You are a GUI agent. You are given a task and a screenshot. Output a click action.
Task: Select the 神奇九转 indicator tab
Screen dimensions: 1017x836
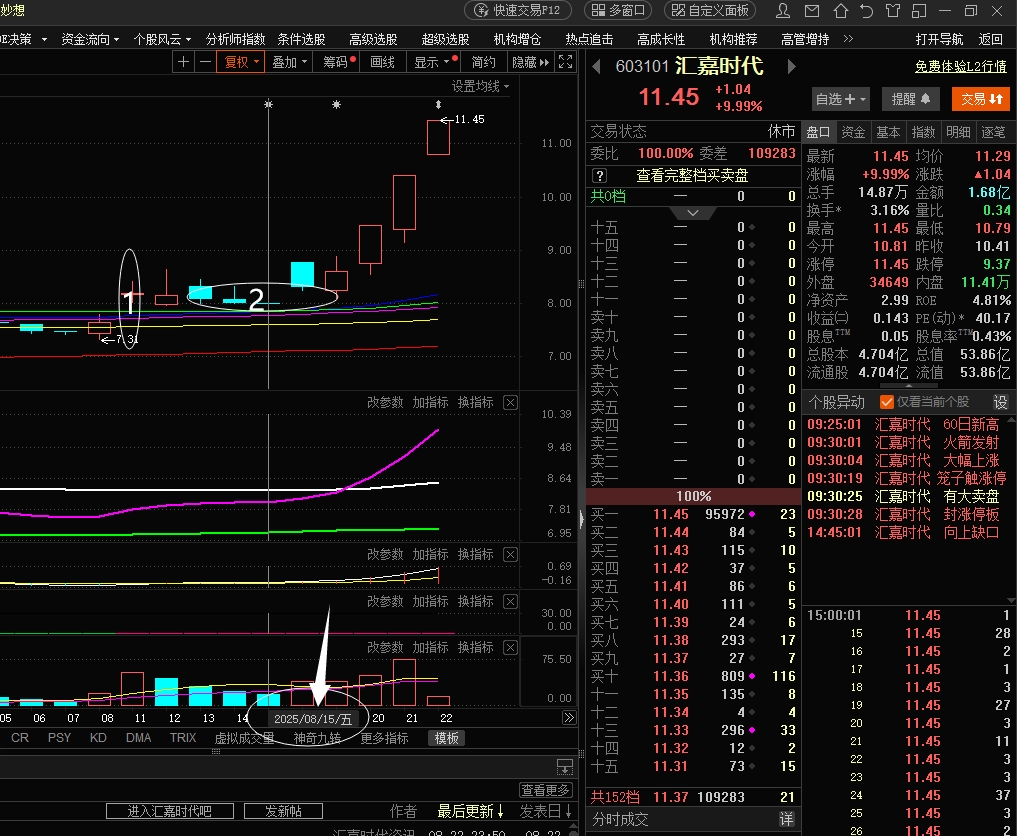(317, 738)
